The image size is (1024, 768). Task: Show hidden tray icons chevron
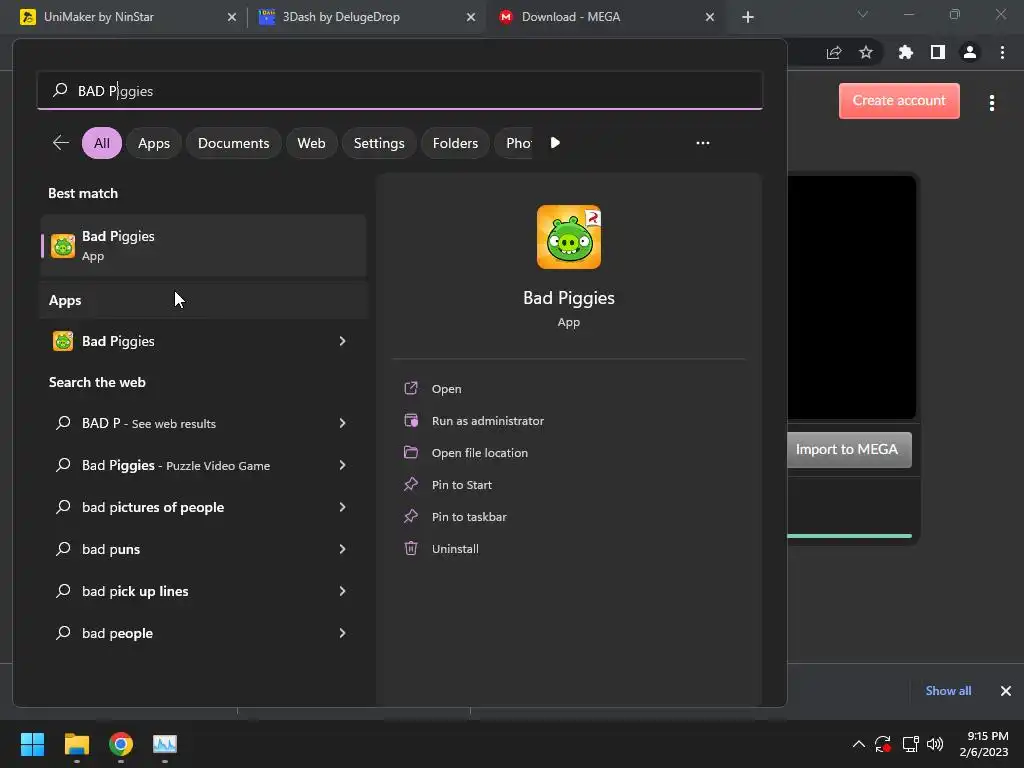tap(859, 744)
